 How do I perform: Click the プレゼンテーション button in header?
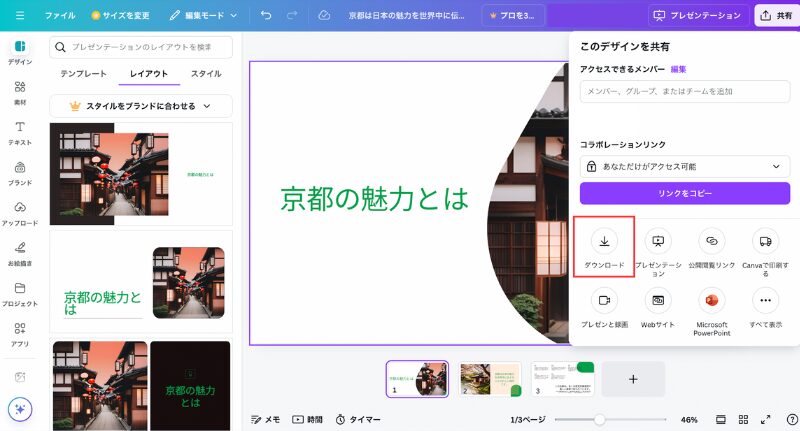[x=697, y=15]
